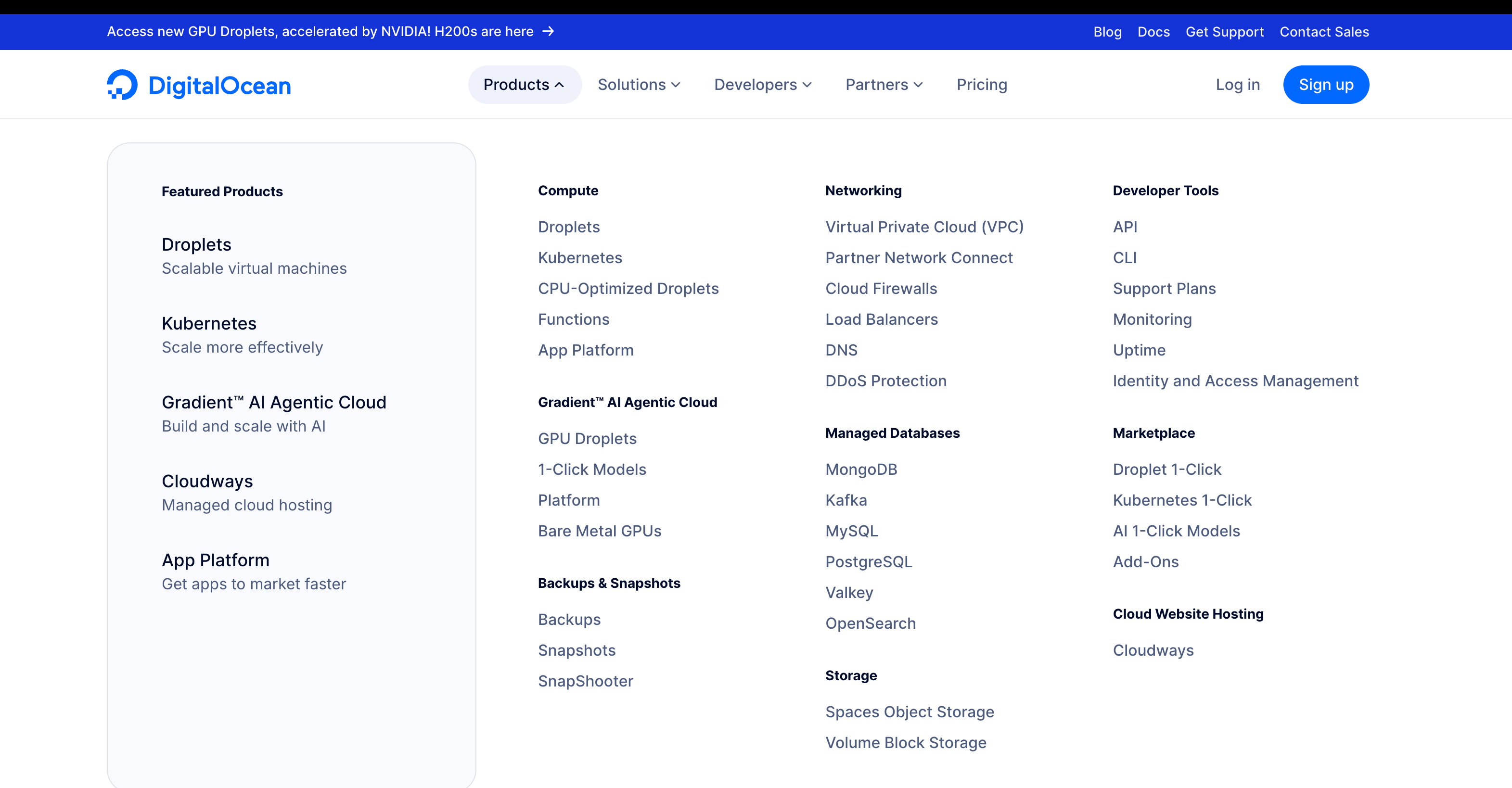Select featured Droplets scalable virtual machines
This screenshot has height=788, width=1512.
pos(254,256)
